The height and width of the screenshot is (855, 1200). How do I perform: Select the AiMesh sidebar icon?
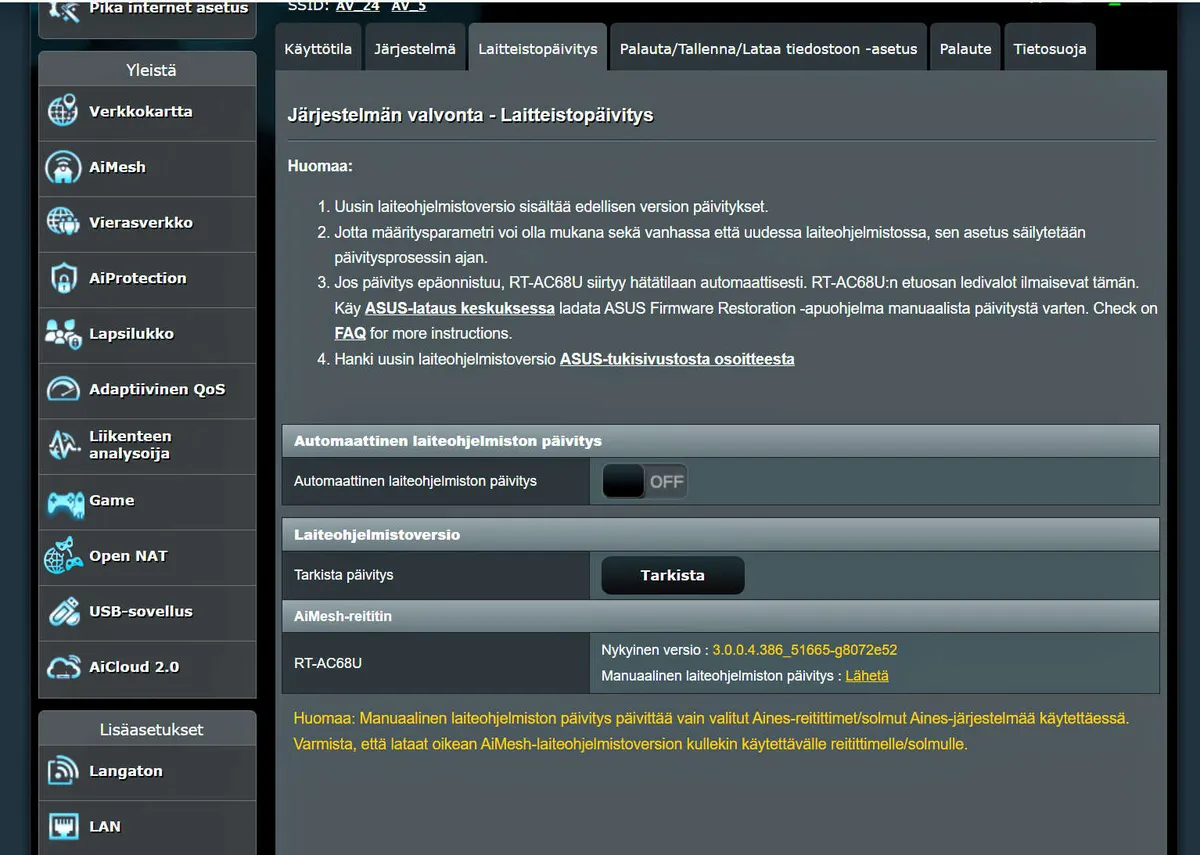(x=63, y=167)
